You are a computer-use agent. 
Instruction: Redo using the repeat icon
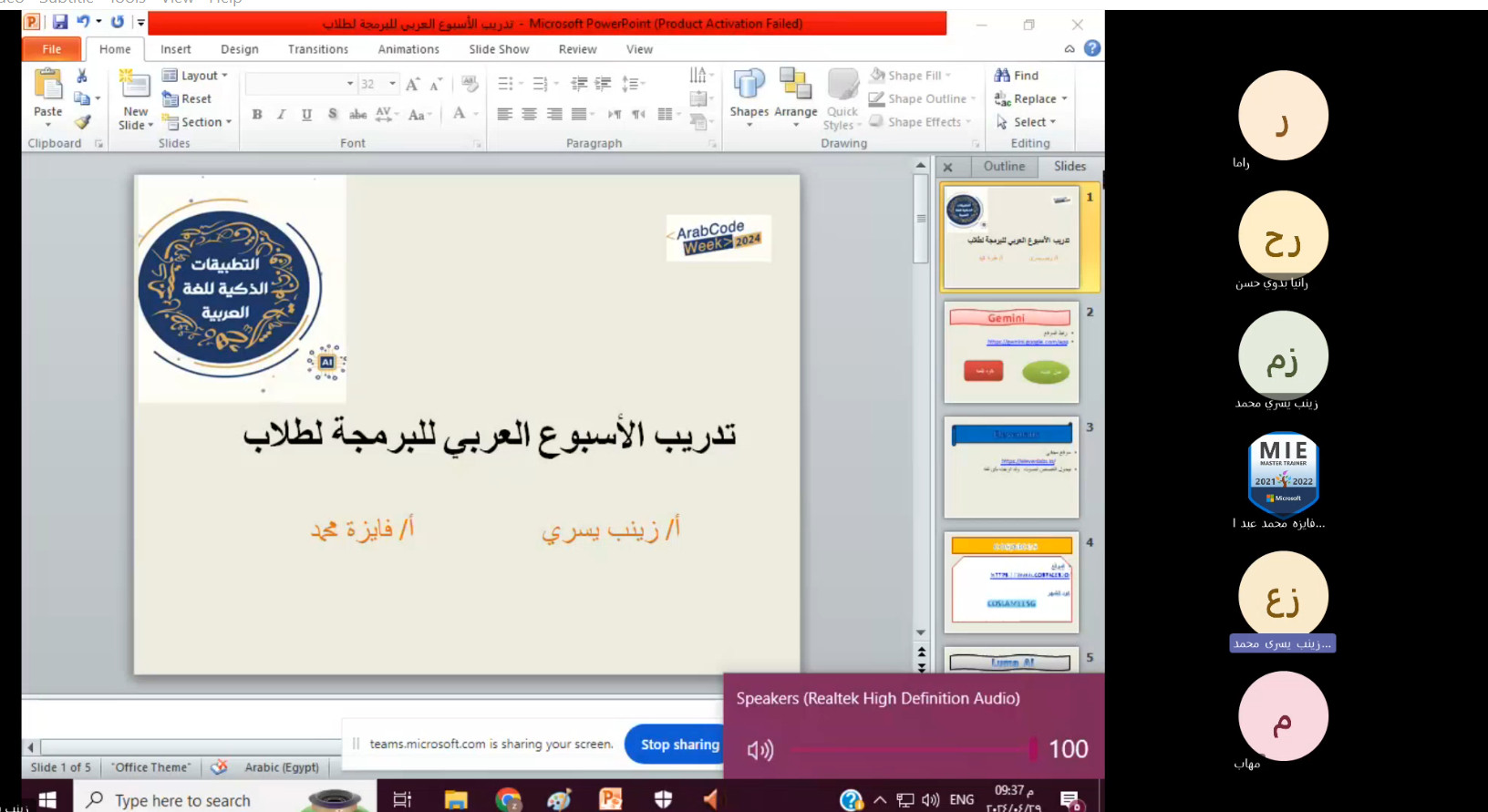coord(118,22)
